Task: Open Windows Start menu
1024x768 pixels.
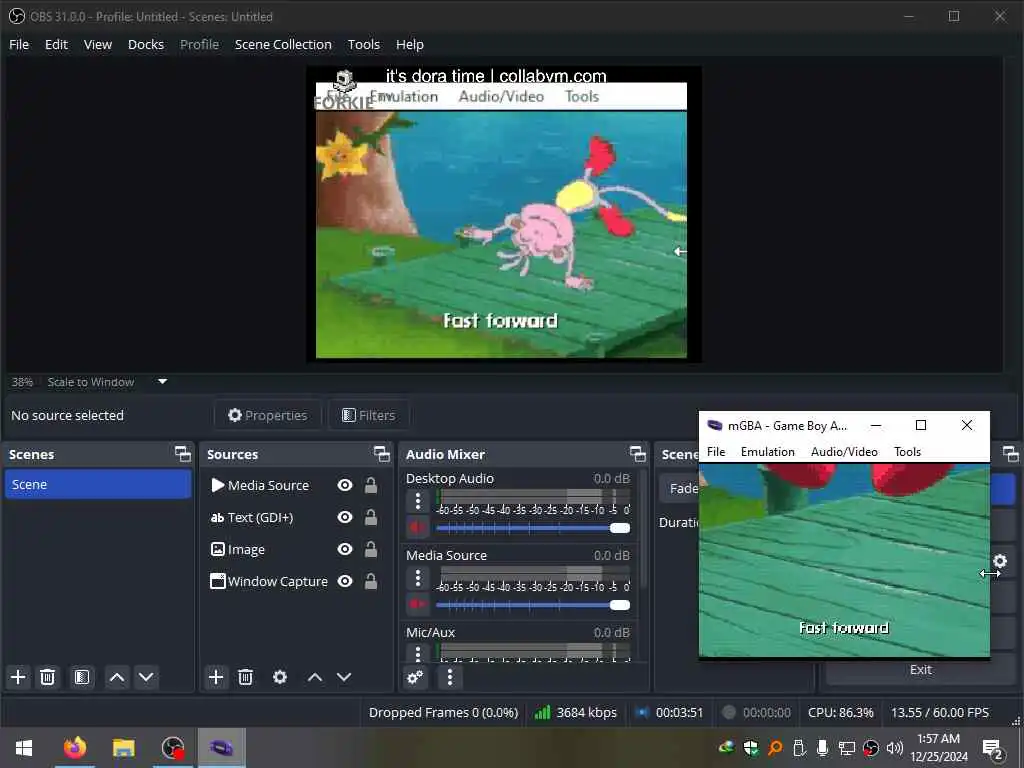Action: click(24, 748)
